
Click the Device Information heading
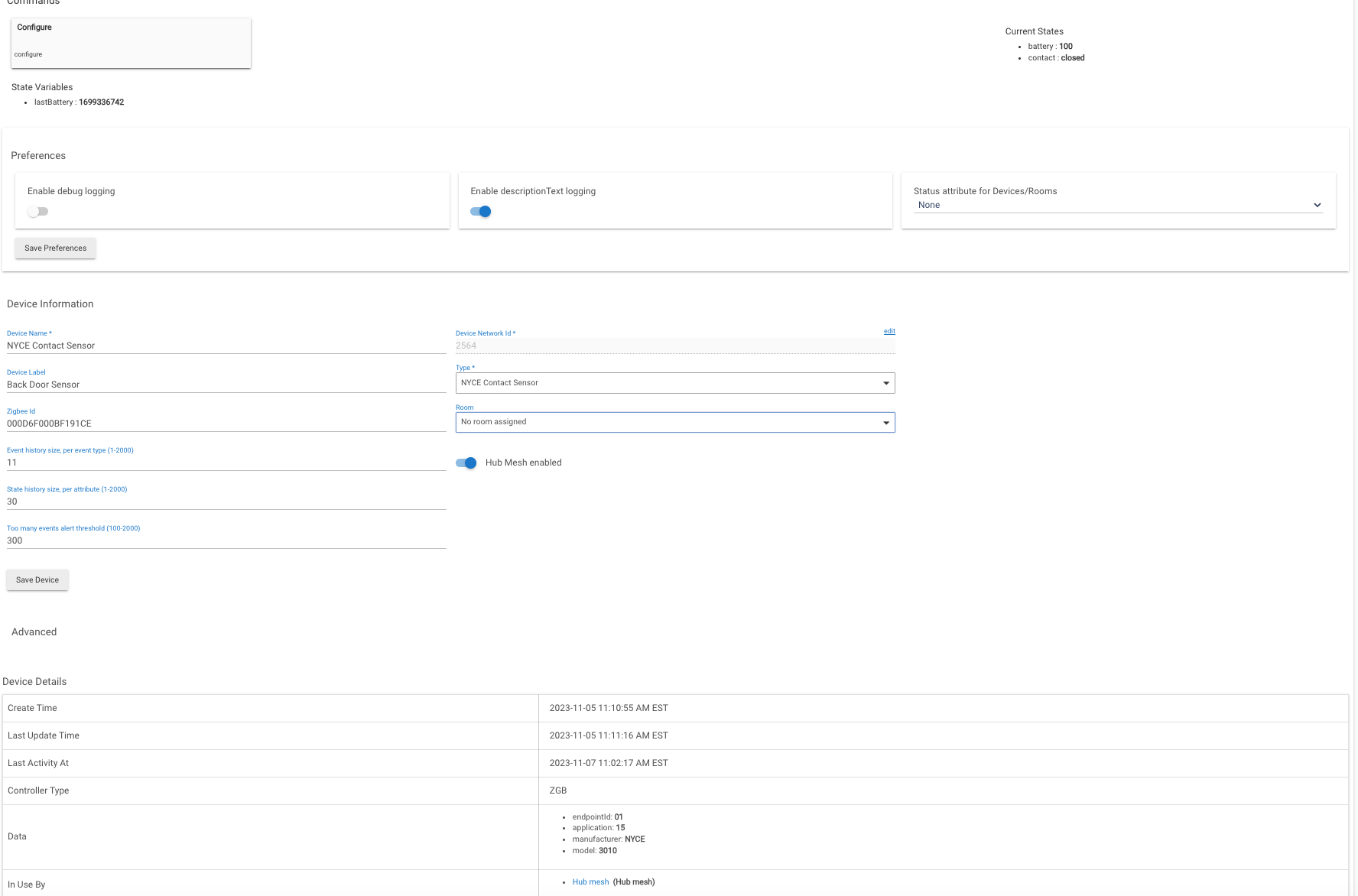click(x=50, y=304)
